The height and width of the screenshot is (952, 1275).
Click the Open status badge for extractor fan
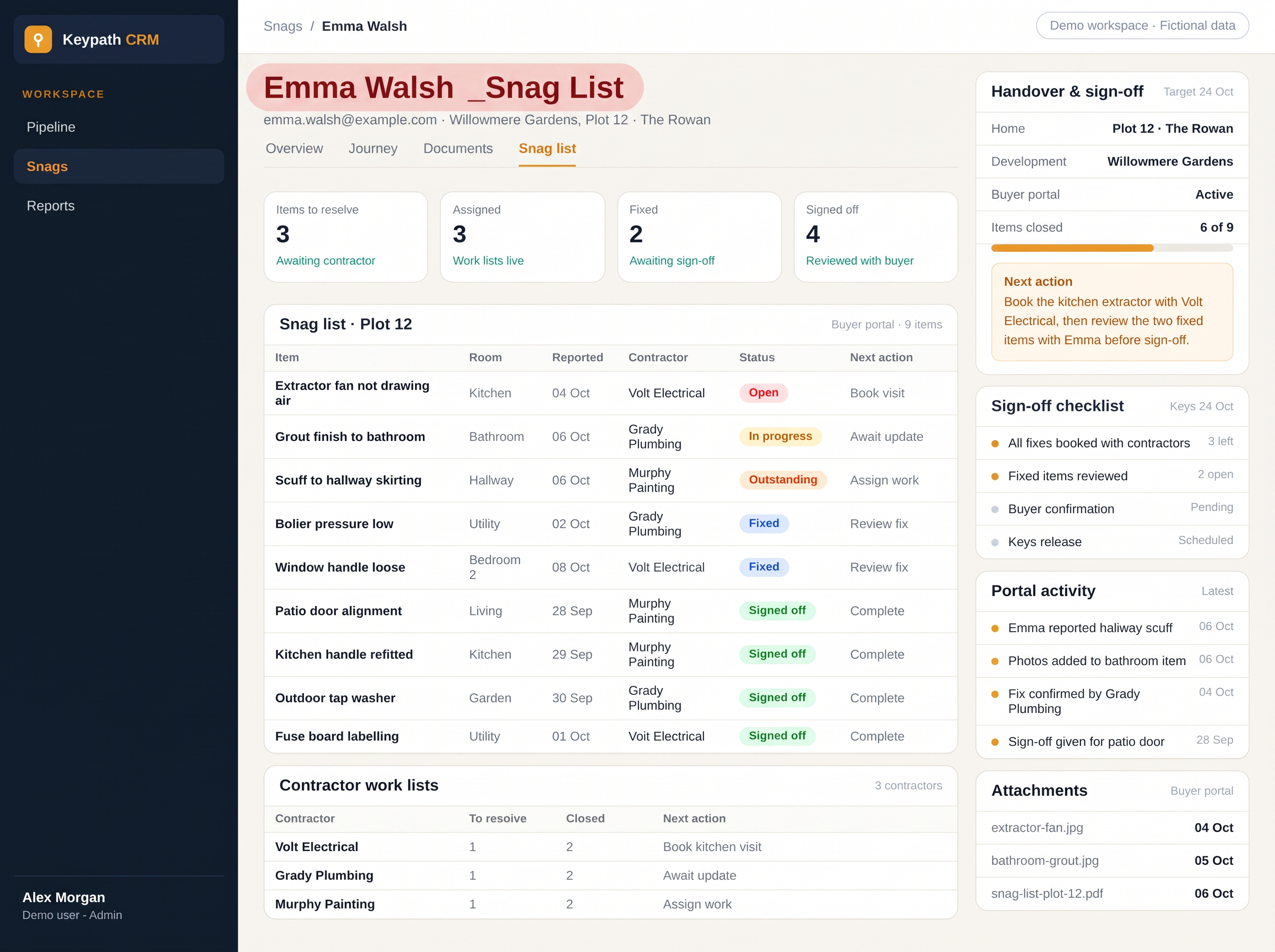click(x=763, y=393)
